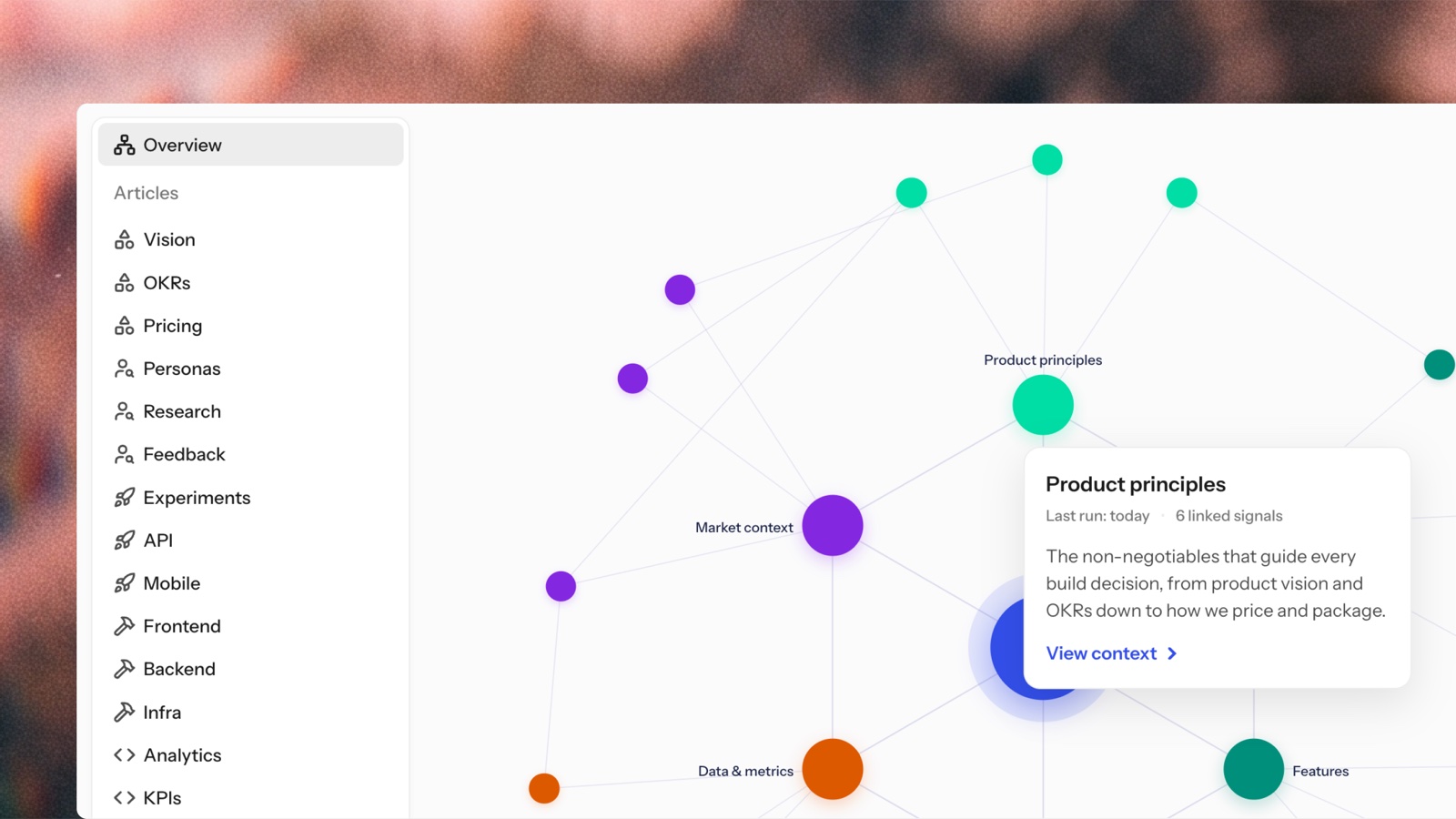The width and height of the screenshot is (1456, 819).
Task: Click the shapes icon next to Pricing
Action: tap(125, 326)
